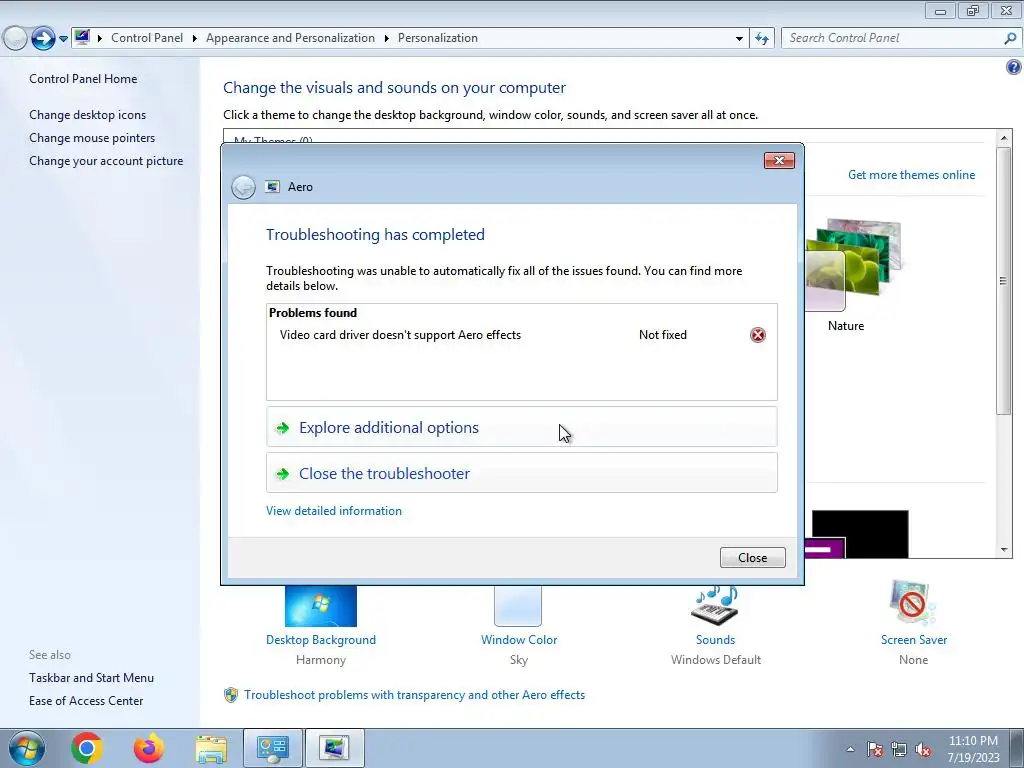The height and width of the screenshot is (768, 1024).
Task: Expand the arrow after Appearance and Personalization
Action: [x=387, y=39]
